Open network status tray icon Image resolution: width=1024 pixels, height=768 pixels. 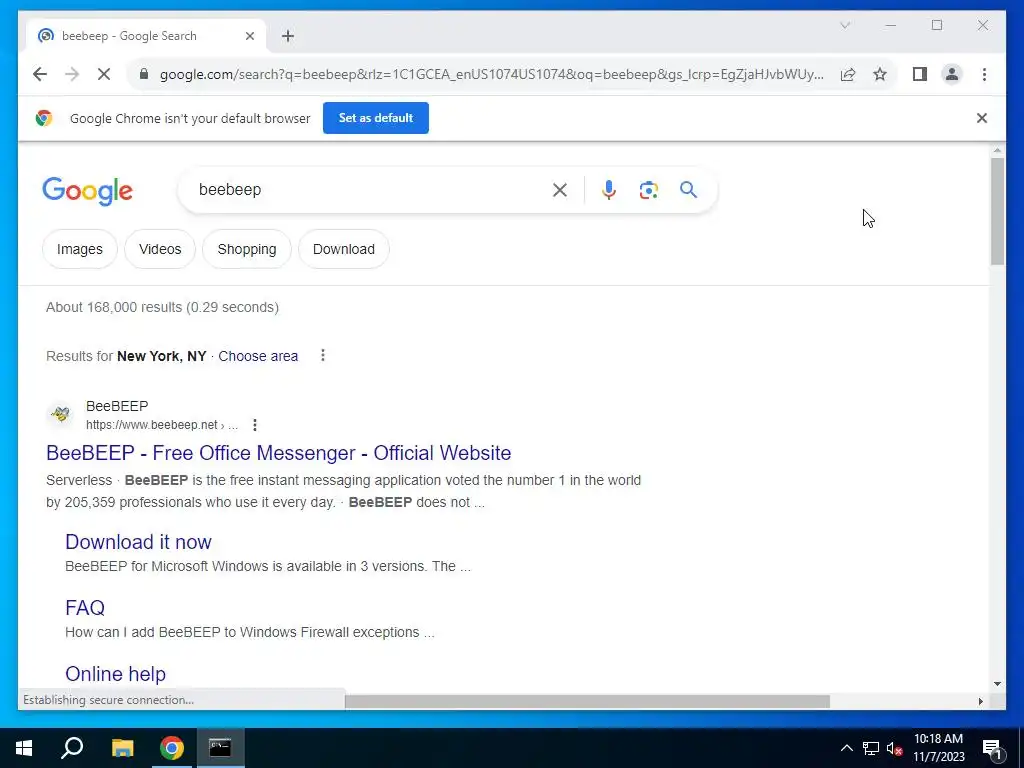tap(871, 748)
